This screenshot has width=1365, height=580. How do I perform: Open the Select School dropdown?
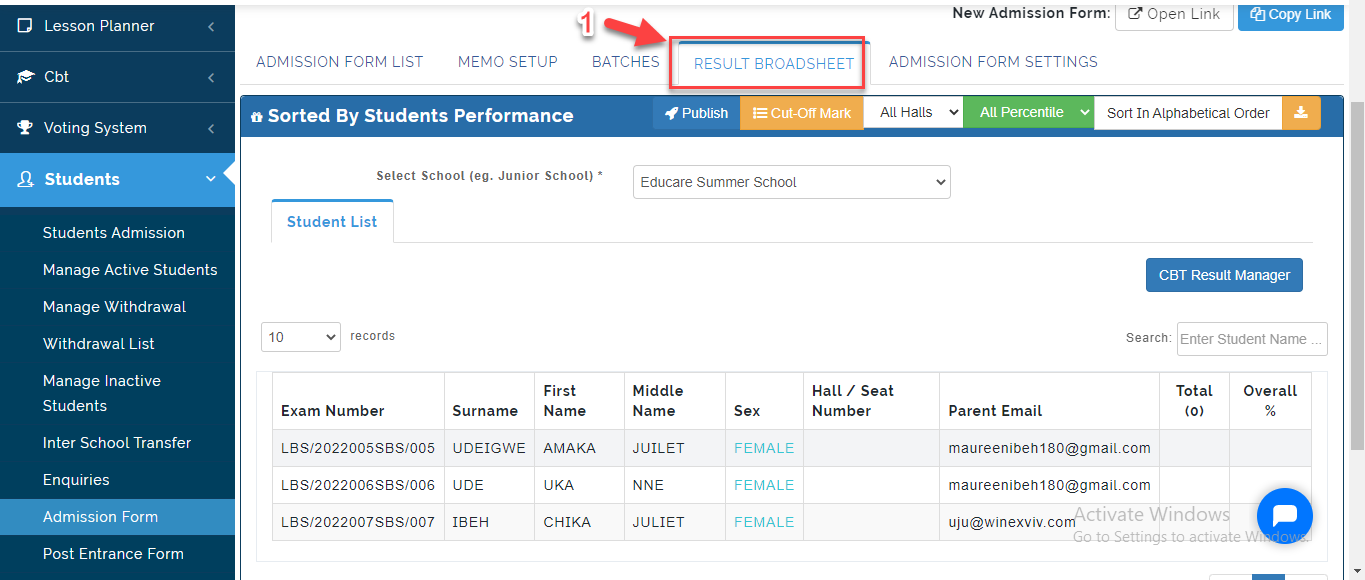click(792, 182)
